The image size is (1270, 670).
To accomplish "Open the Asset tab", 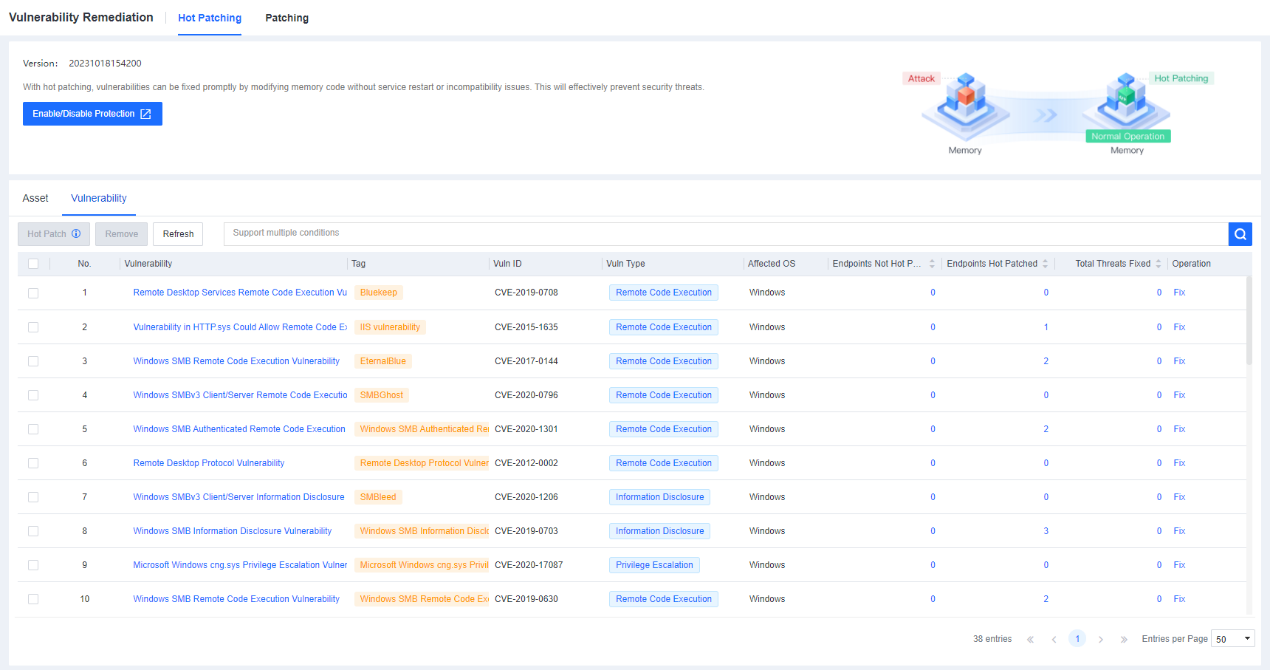I will tap(35, 198).
